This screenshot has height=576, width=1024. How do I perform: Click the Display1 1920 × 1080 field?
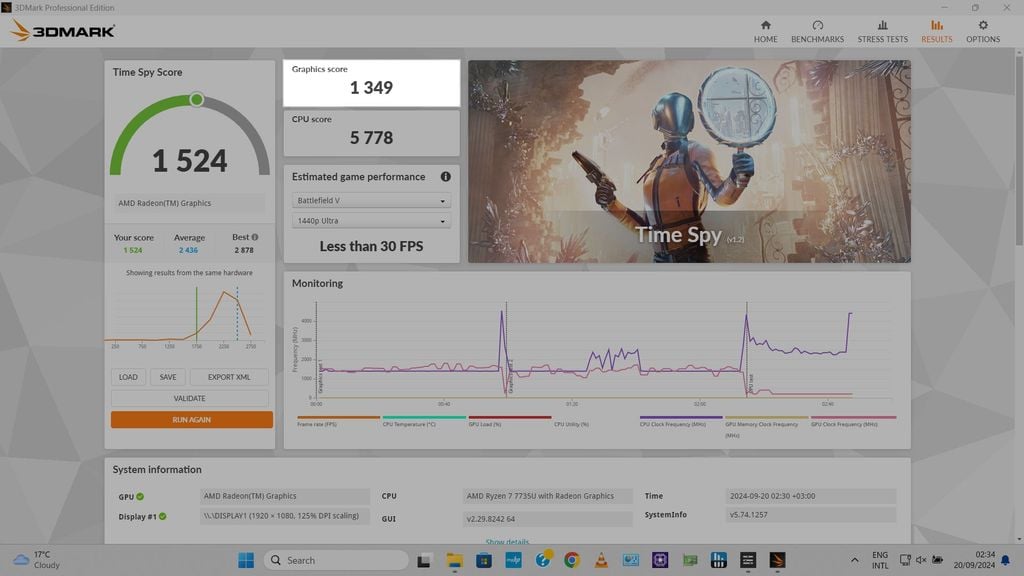click(284, 516)
